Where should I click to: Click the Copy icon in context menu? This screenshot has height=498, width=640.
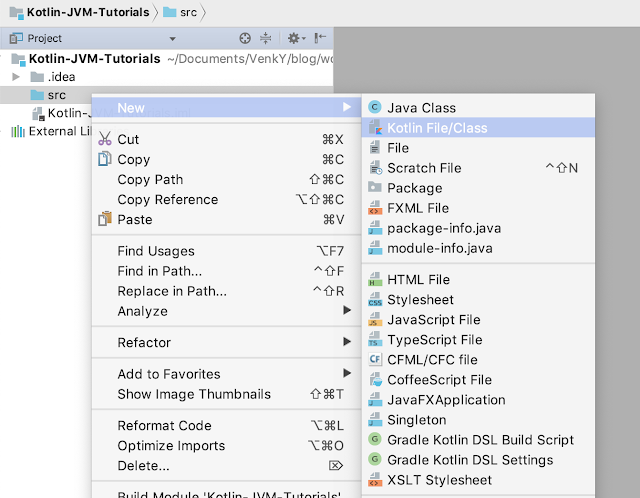pos(104,159)
